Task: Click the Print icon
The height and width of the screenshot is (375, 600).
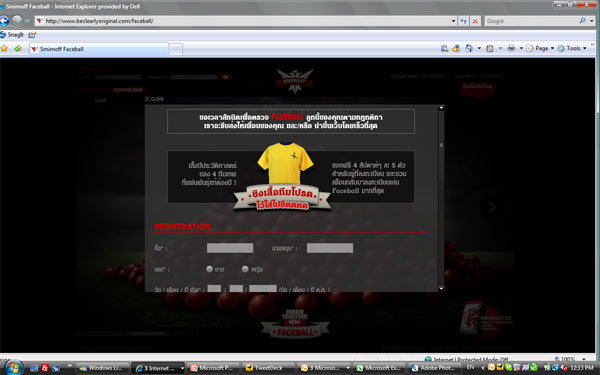Action: coord(511,48)
